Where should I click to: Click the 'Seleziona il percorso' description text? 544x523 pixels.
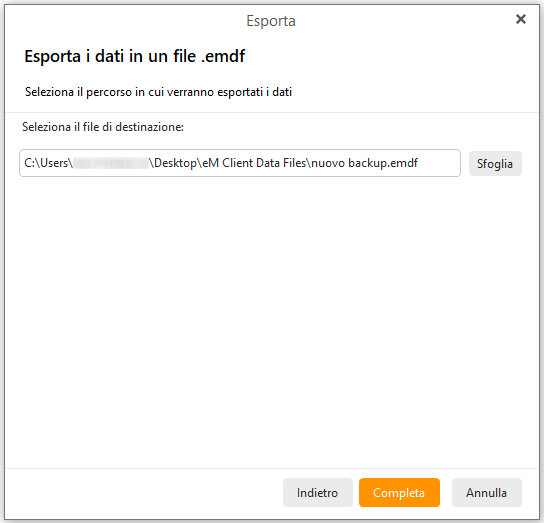pyautogui.click(x=158, y=92)
